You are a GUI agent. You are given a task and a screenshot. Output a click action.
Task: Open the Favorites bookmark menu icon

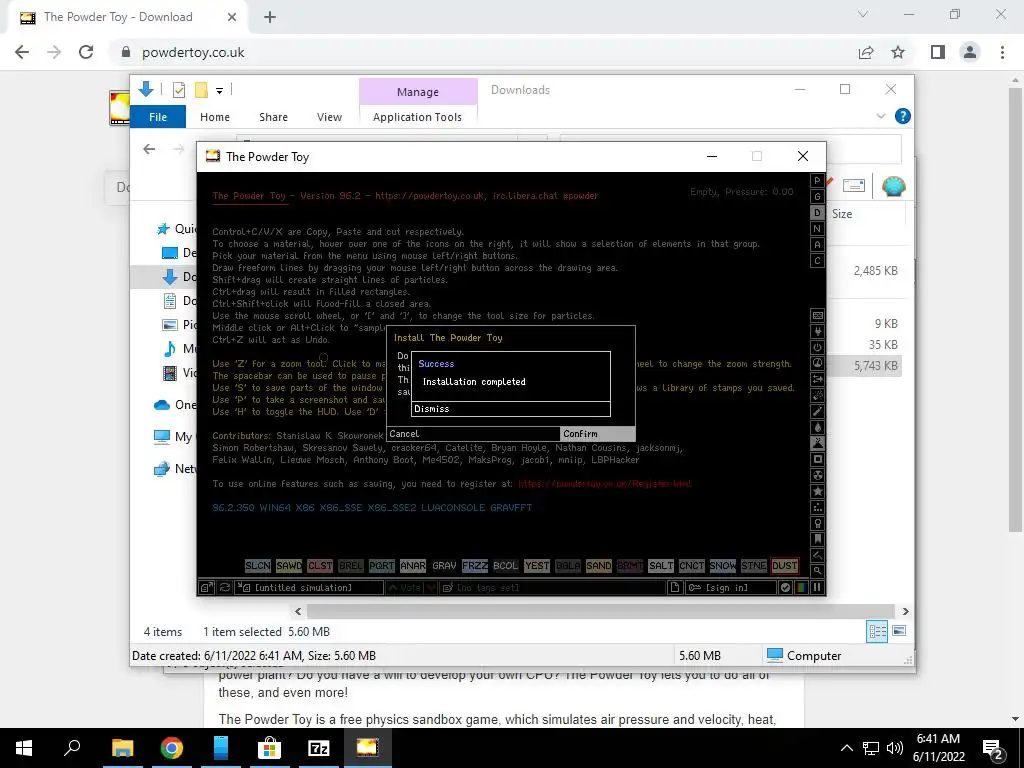point(817,539)
